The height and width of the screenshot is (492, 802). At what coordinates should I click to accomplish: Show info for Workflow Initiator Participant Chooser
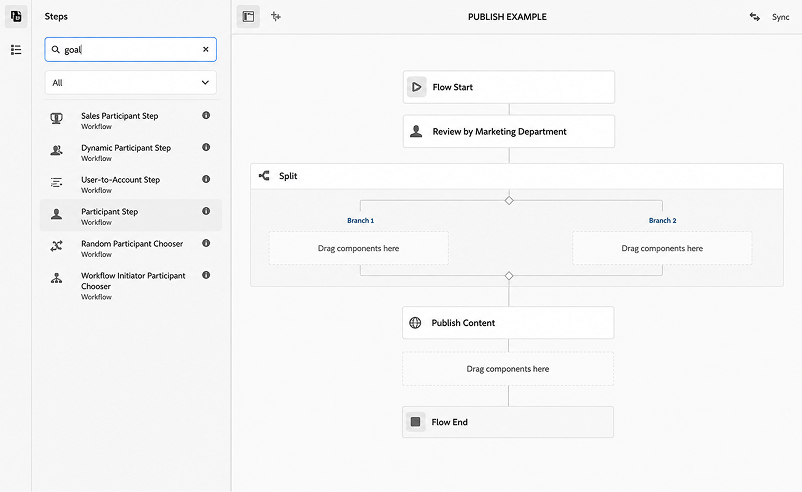[206, 275]
